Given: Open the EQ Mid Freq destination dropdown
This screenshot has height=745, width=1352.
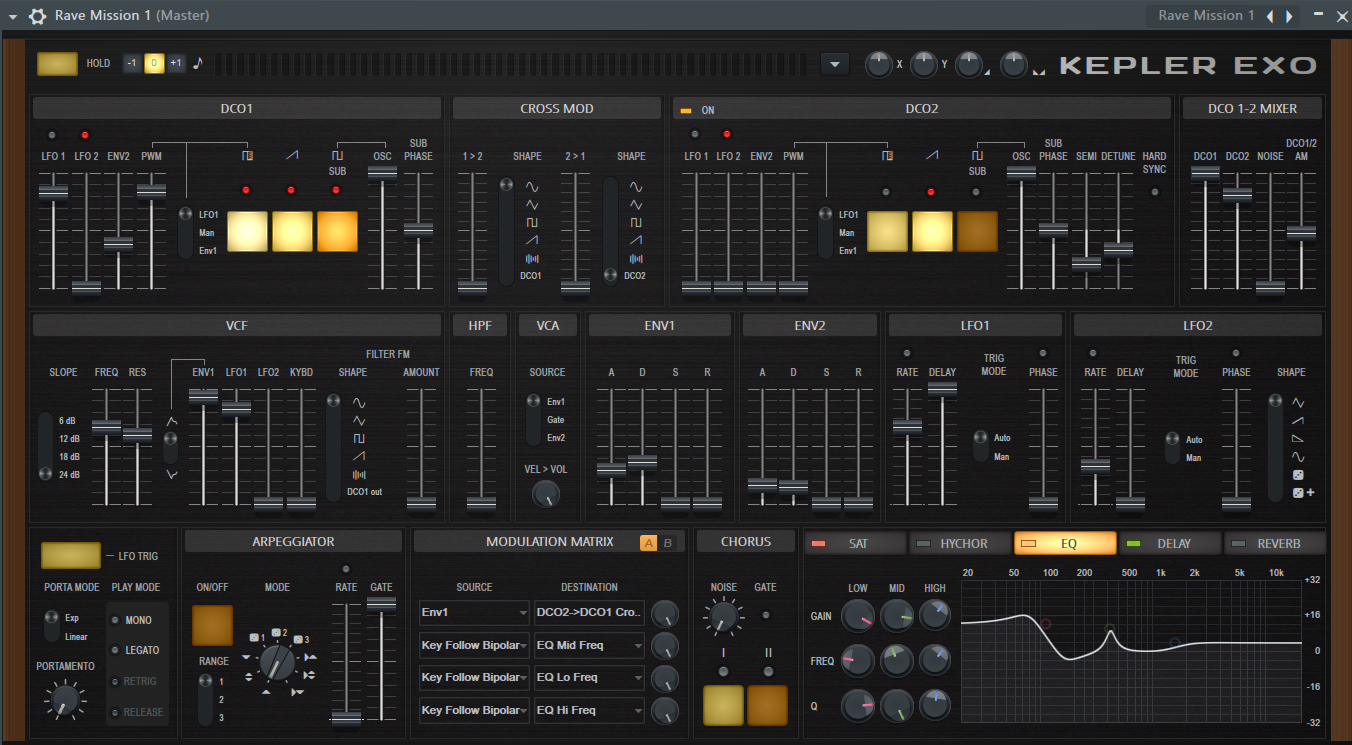Looking at the screenshot, I should point(589,645).
